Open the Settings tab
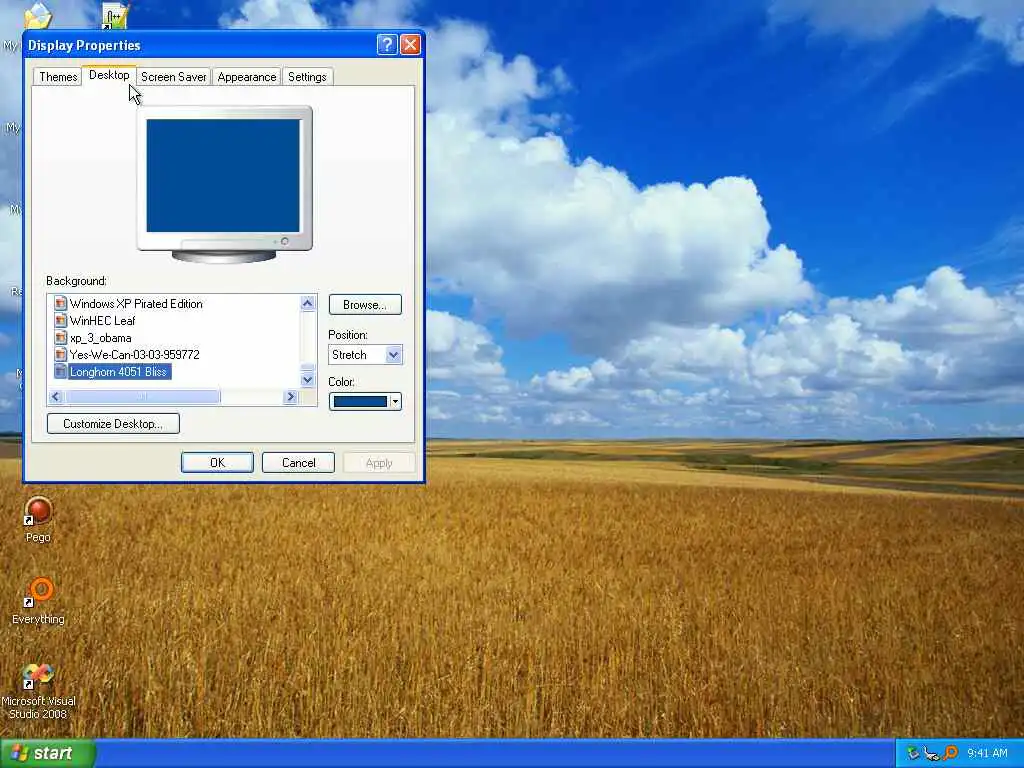1024x768 pixels. (x=307, y=77)
